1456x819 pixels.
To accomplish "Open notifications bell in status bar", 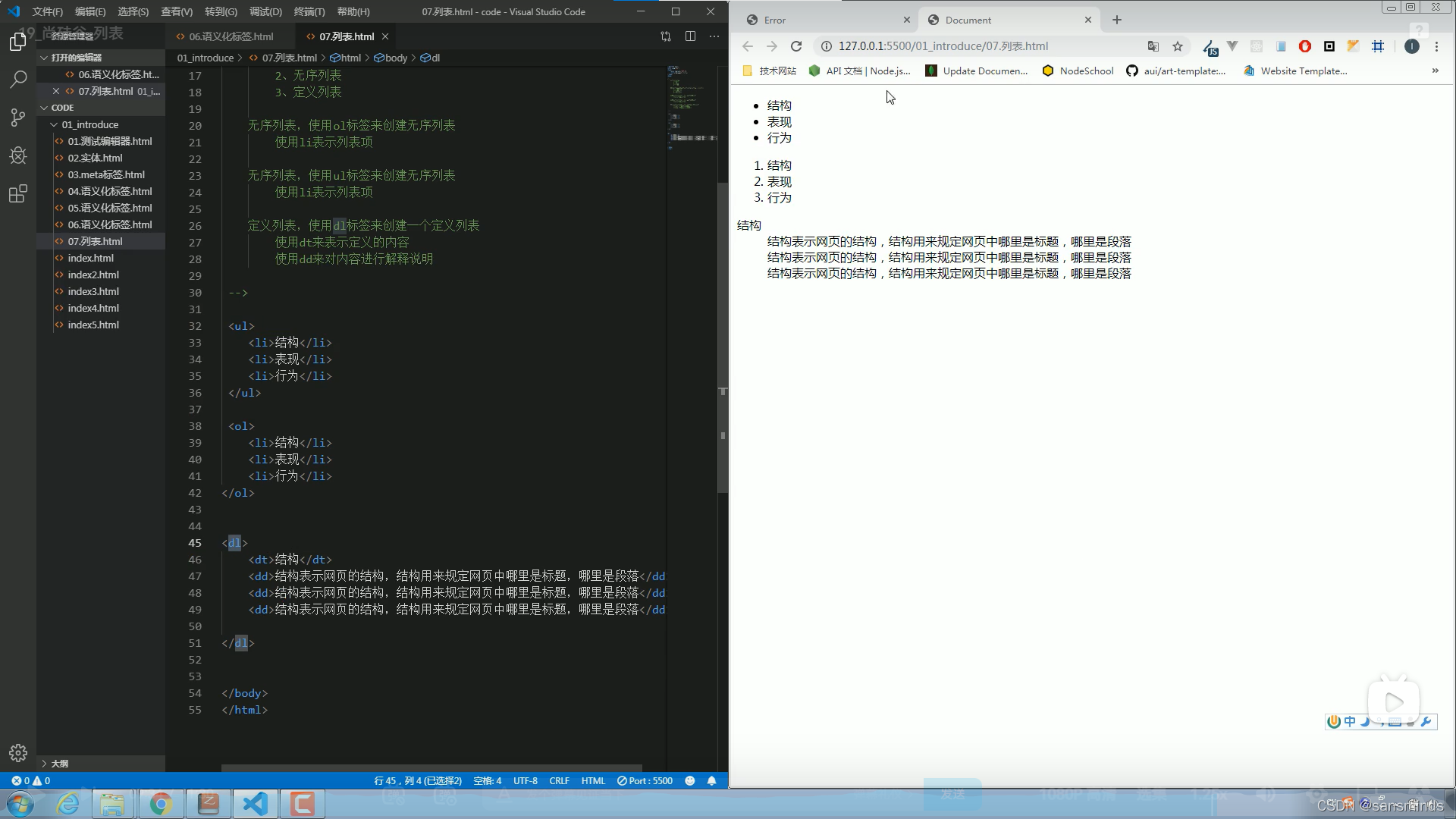I will click(x=711, y=780).
